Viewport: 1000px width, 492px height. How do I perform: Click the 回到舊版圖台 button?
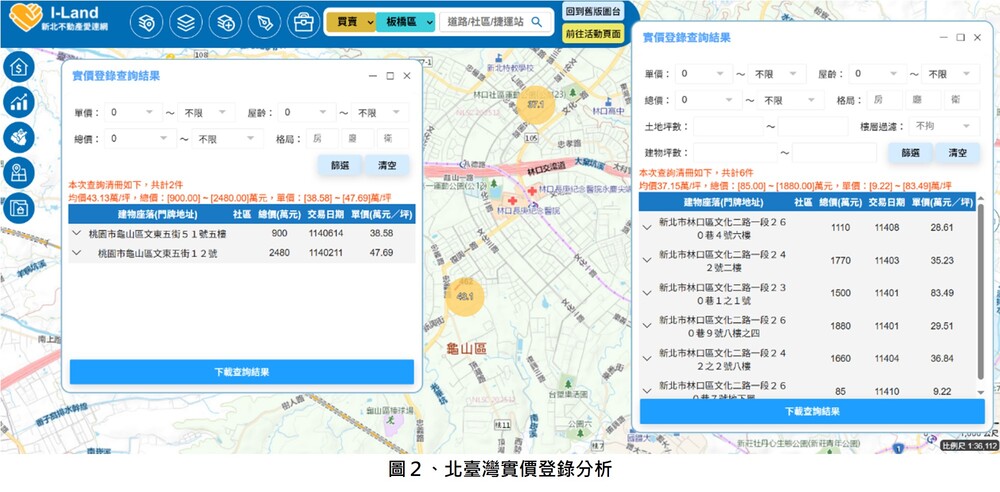click(x=592, y=12)
